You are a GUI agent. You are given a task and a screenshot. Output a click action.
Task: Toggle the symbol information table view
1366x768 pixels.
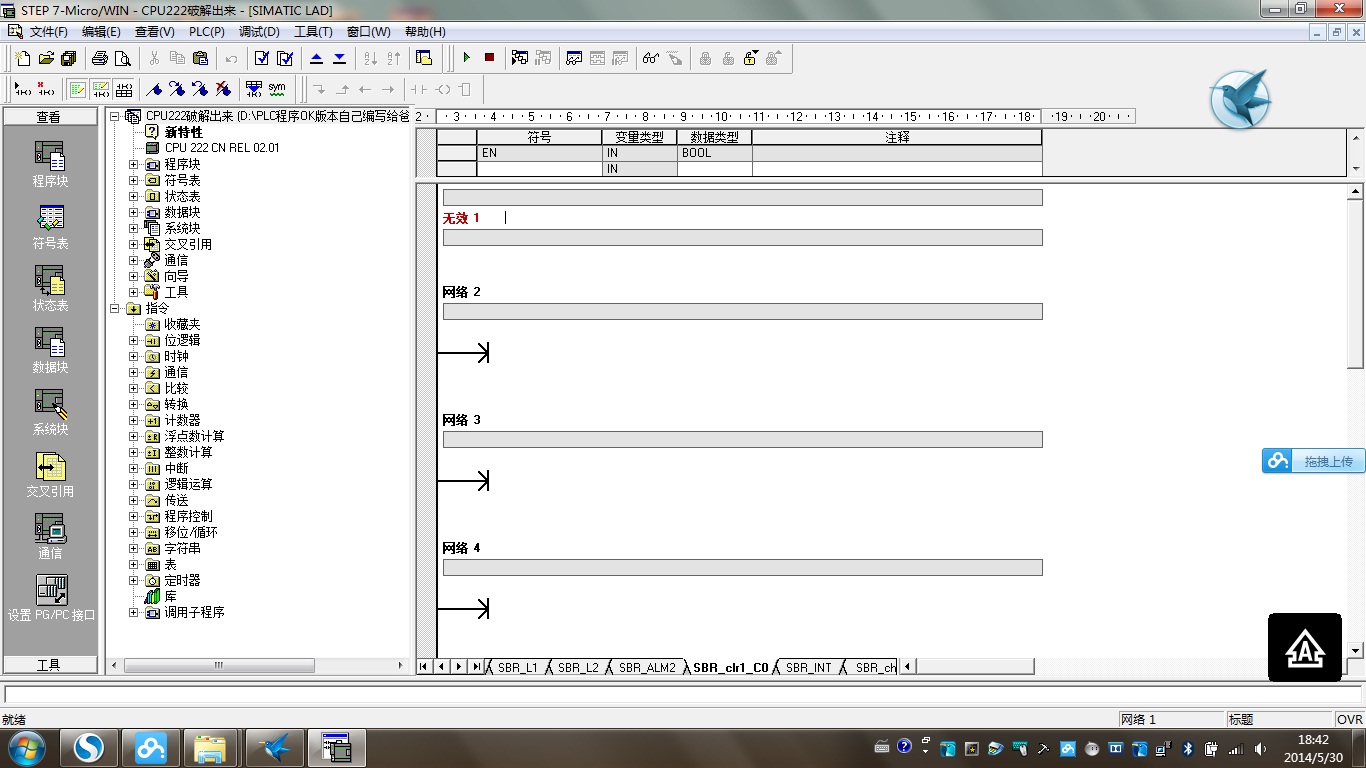tap(123, 89)
